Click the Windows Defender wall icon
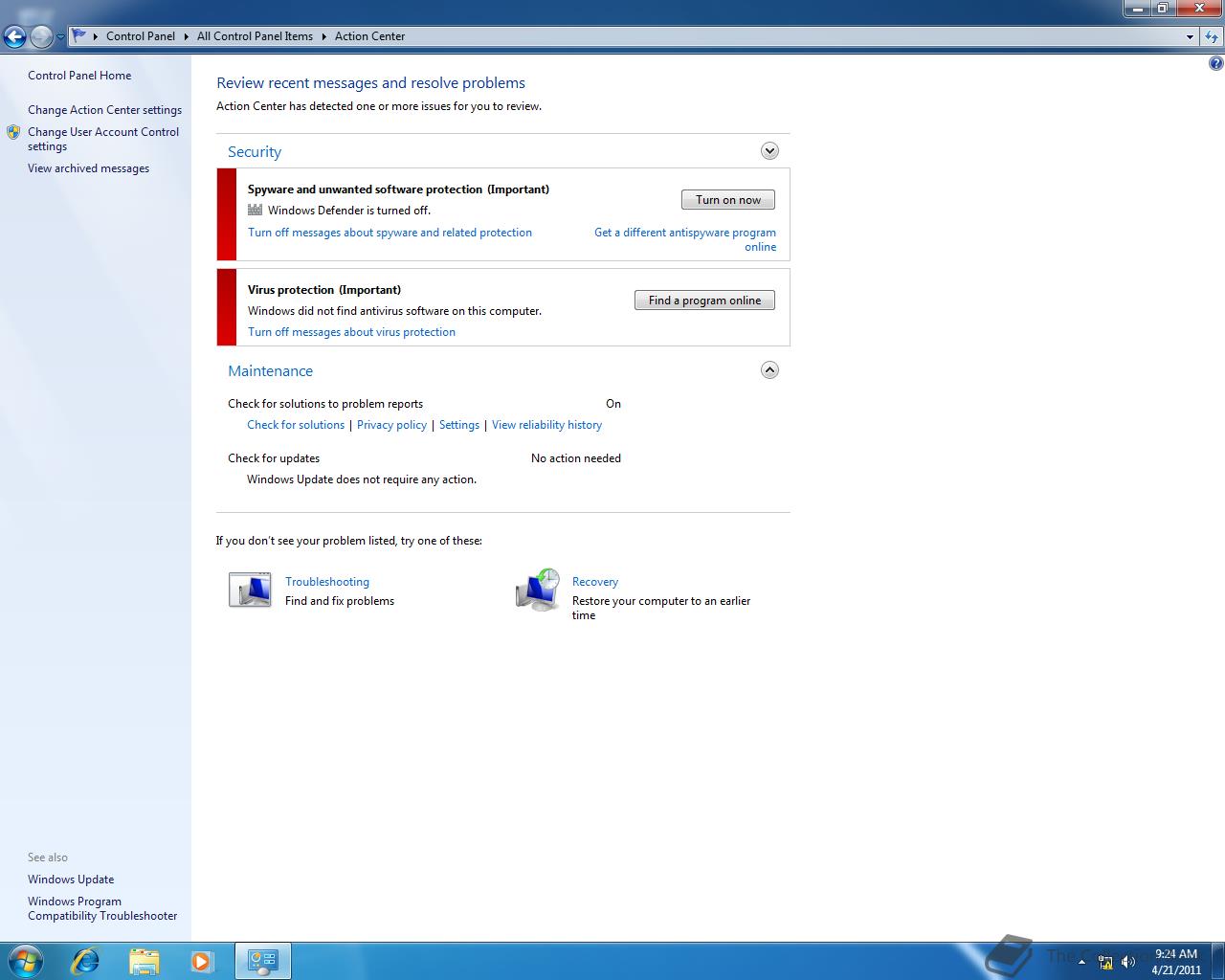Viewport: 1225px width, 980px height. (x=255, y=210)
